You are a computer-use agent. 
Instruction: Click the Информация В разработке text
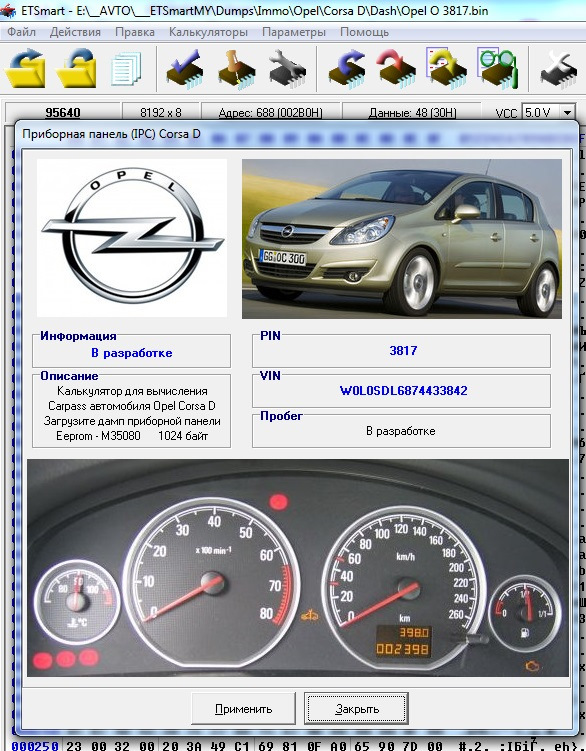(132, 353)
